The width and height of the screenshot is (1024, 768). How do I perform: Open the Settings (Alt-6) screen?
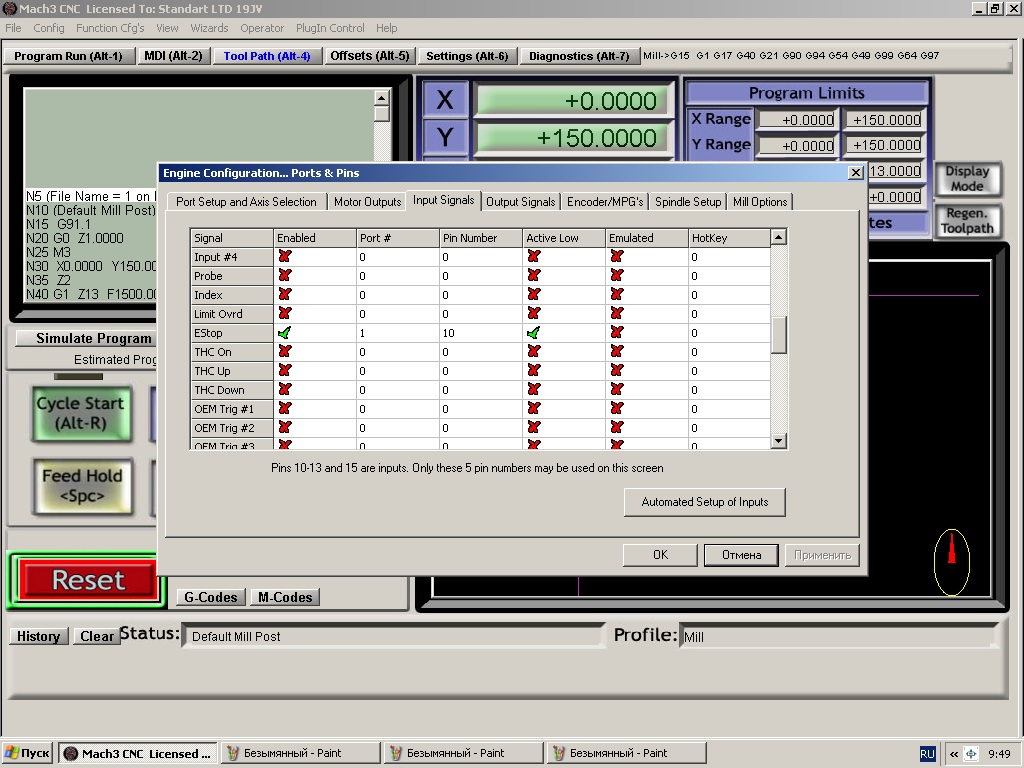coord(467,56)
